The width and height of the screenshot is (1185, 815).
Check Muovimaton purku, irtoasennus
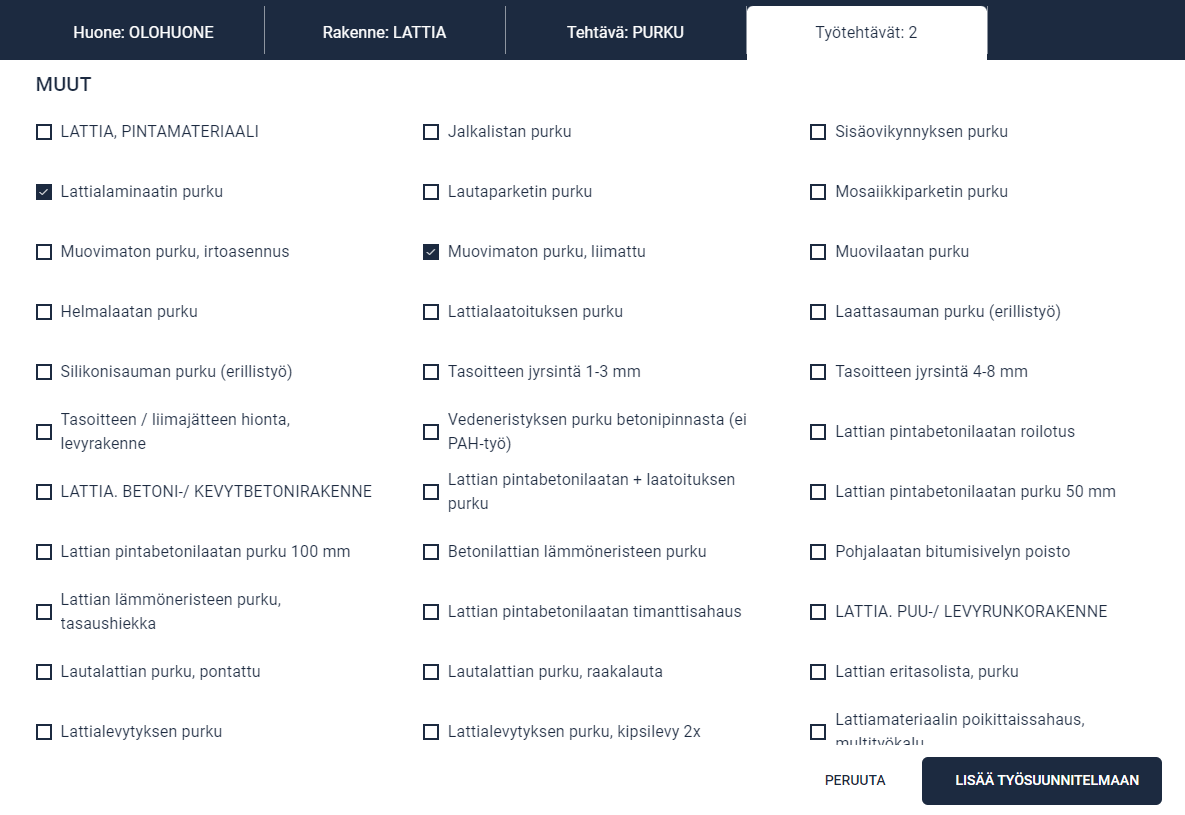point(44,252)
